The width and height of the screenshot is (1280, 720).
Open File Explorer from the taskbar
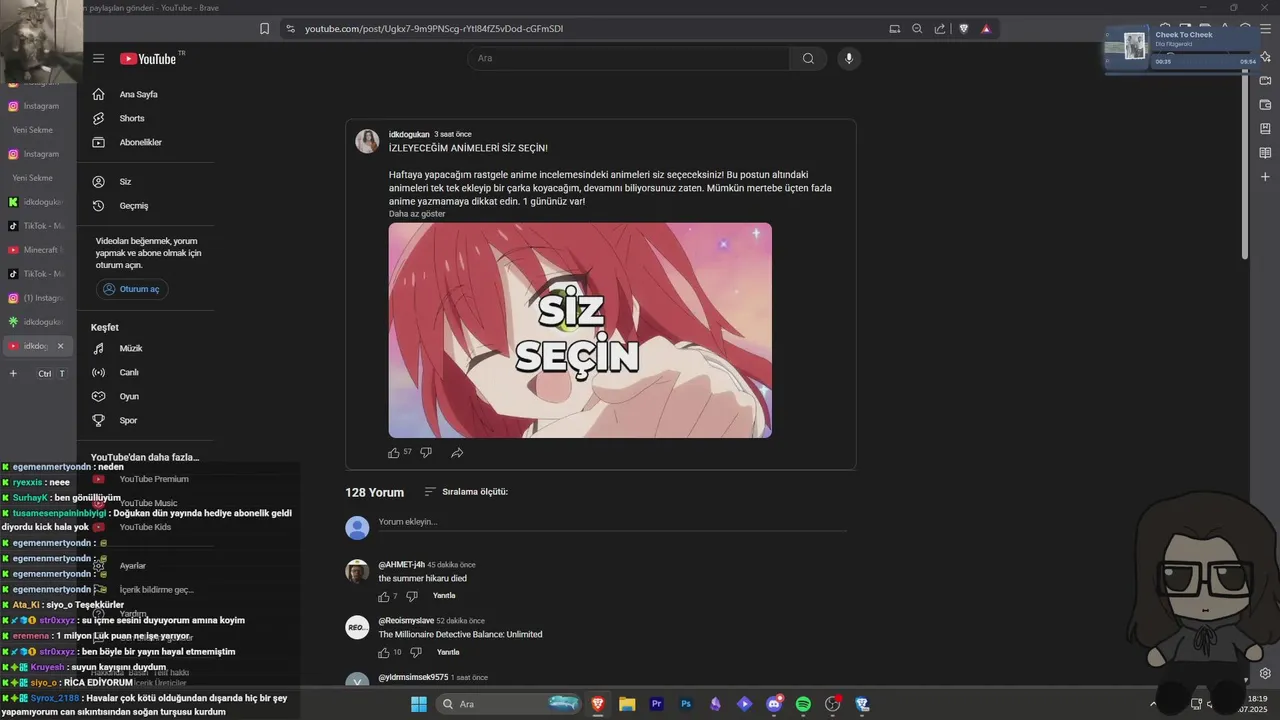627,704
